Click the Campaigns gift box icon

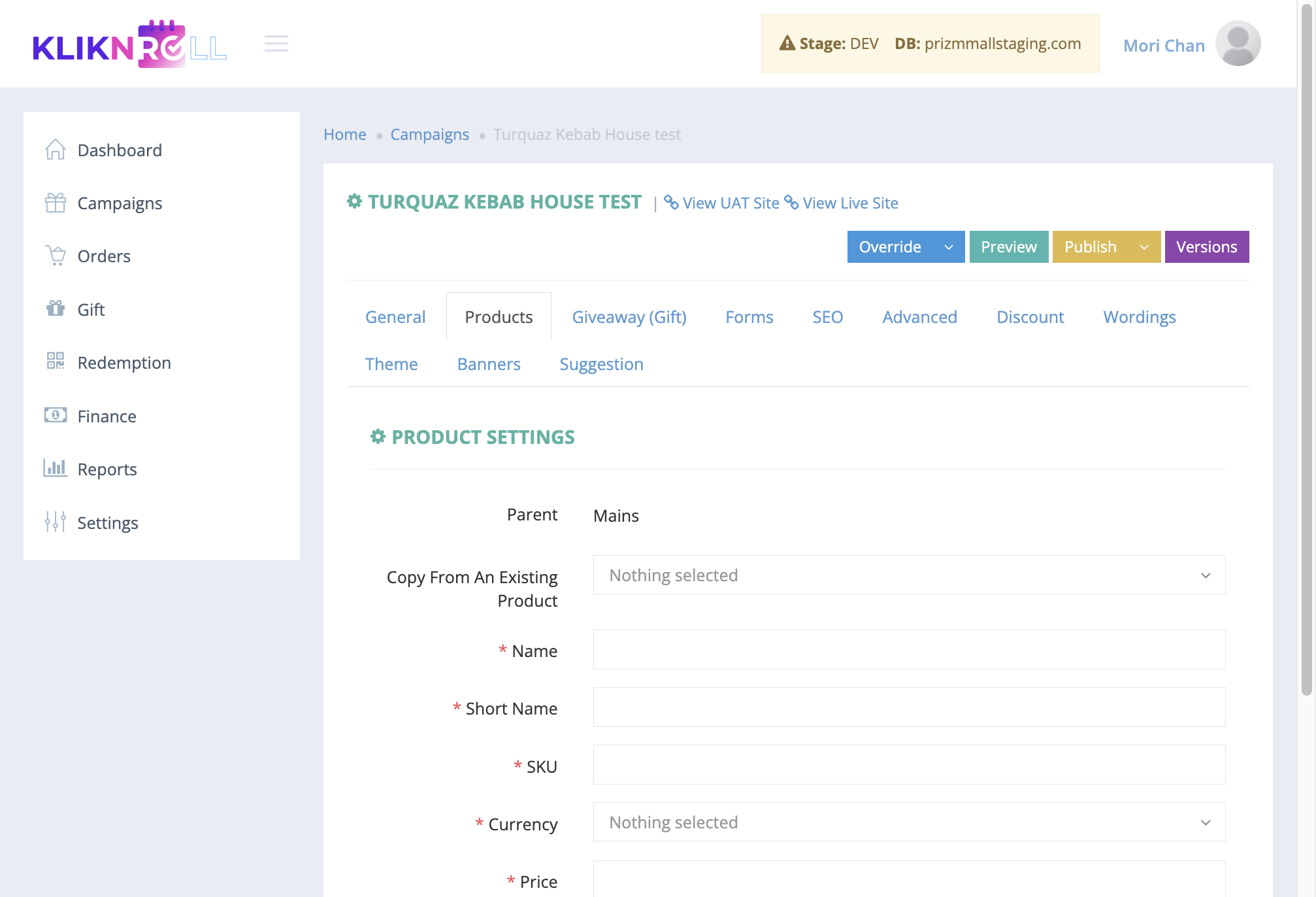[56, 203]
